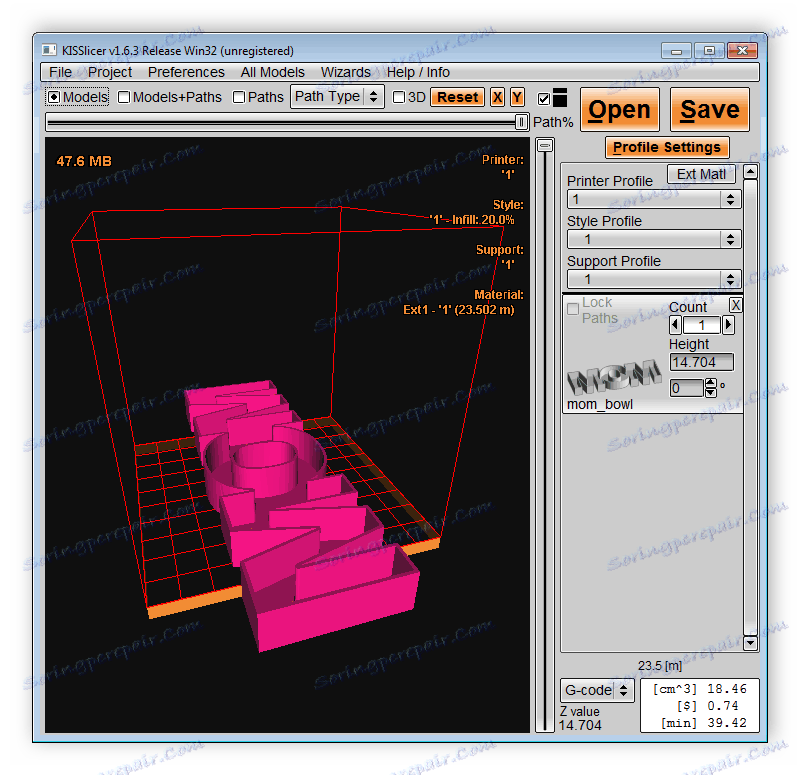Viewport: 800px width, 775px height.
Task: Click the mom_bowl model thumbnail
Action: 614,377
